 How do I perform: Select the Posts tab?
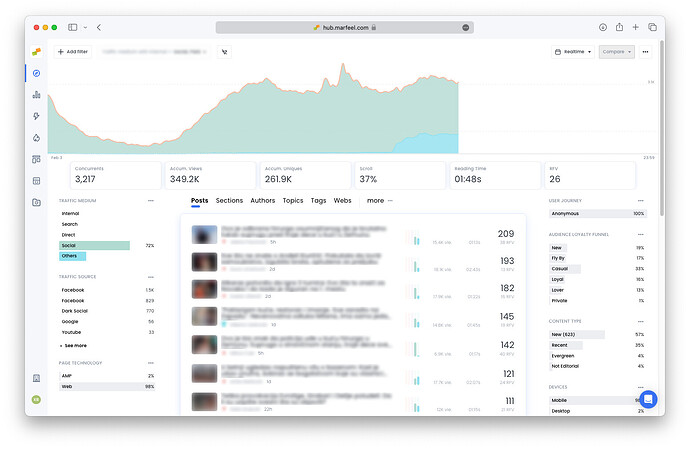(x=199, y=200)
